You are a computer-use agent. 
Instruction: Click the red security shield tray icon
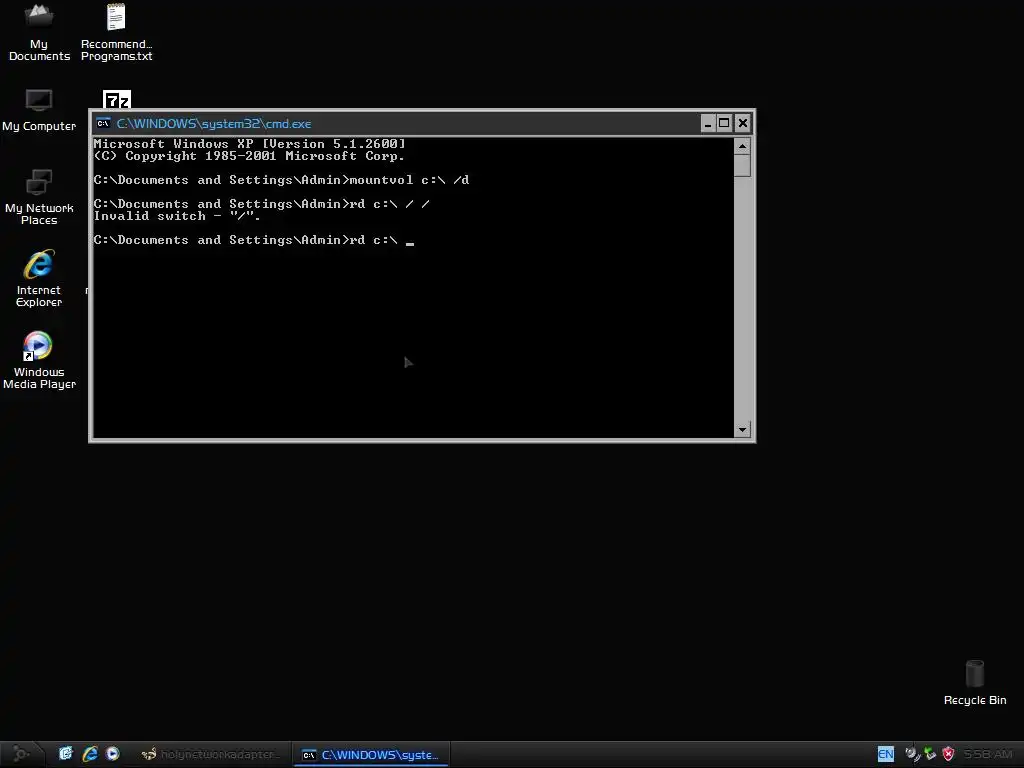coord(948,754)
